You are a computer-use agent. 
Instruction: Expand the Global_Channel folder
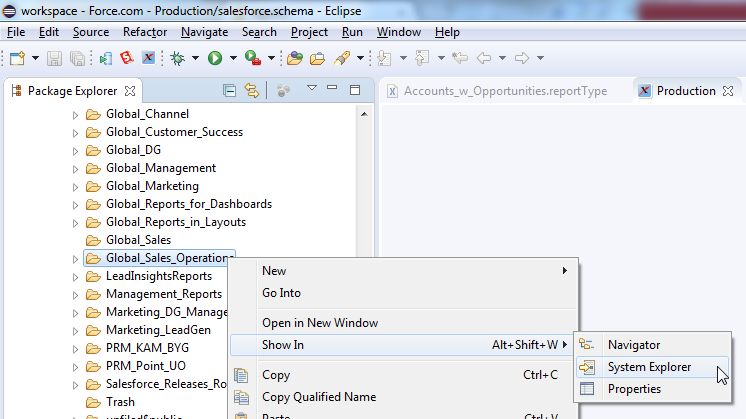tap(75, 115)
